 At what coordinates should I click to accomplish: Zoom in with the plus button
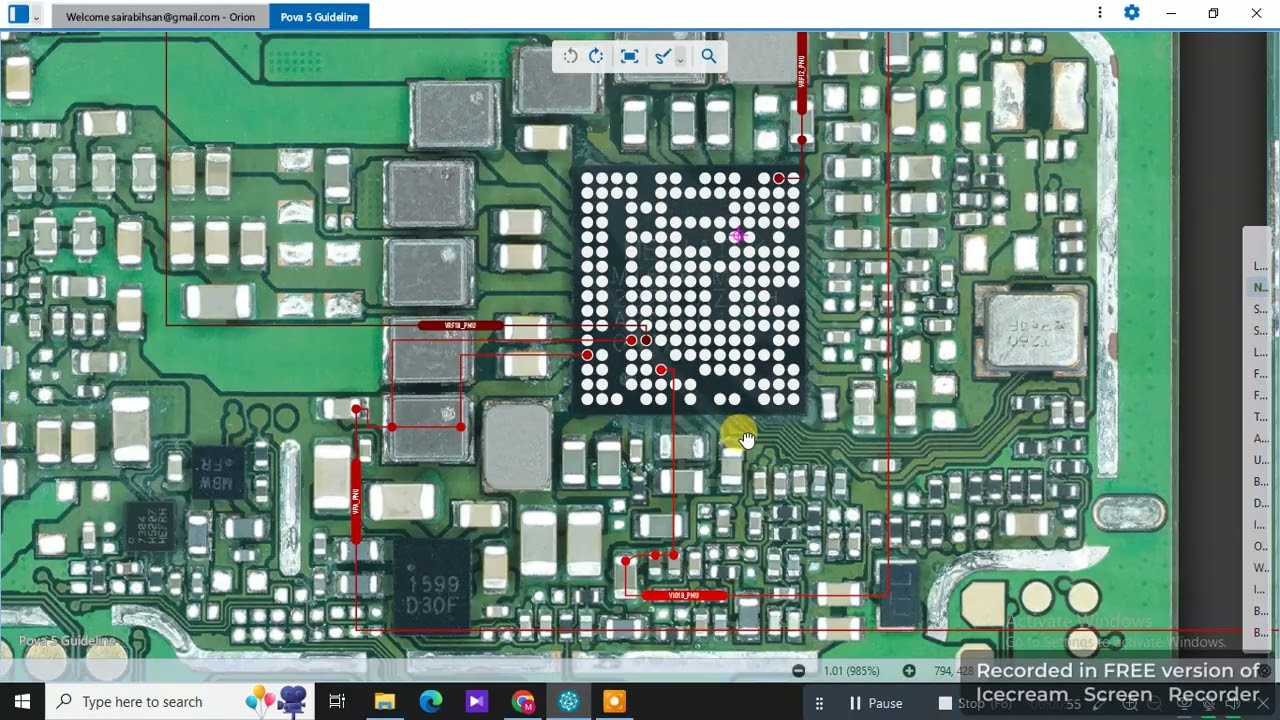click(909, 671)
